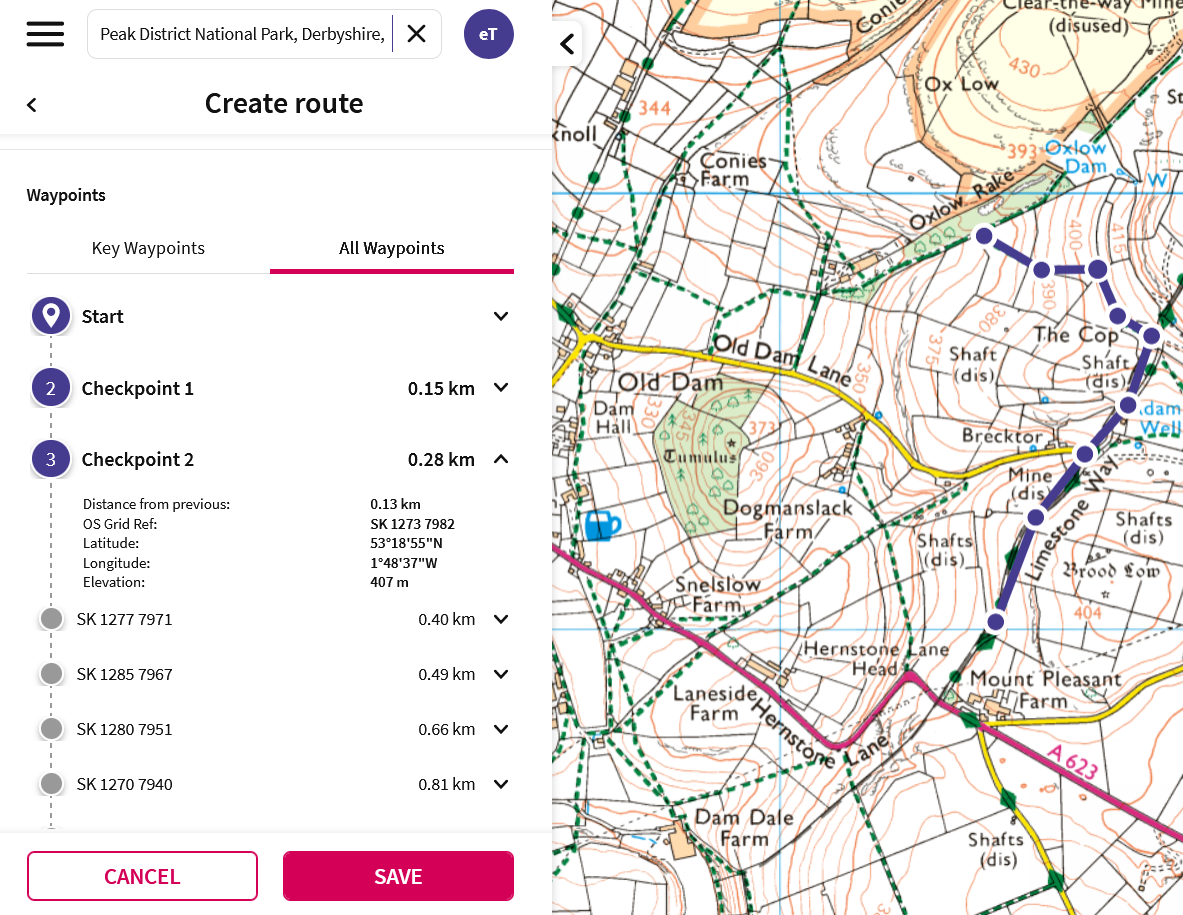Click the route endpoint marker near Mount Pleasant Farm

tap(995, 622)
